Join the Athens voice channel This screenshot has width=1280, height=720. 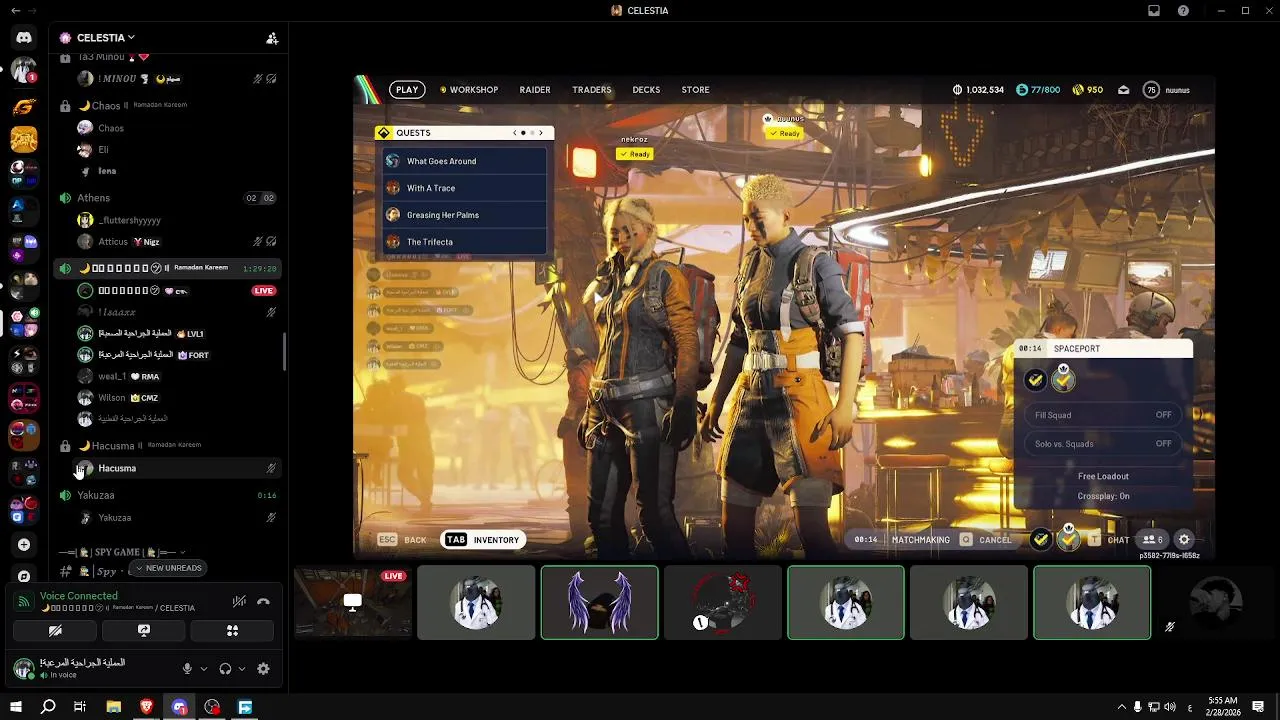click(x=94, y=198)
